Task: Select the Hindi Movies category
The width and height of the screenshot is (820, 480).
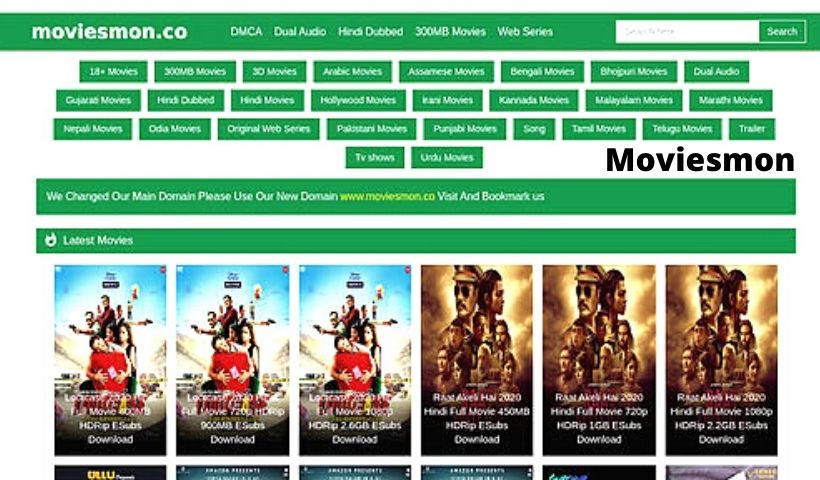Action: click(x=267, y=100)
